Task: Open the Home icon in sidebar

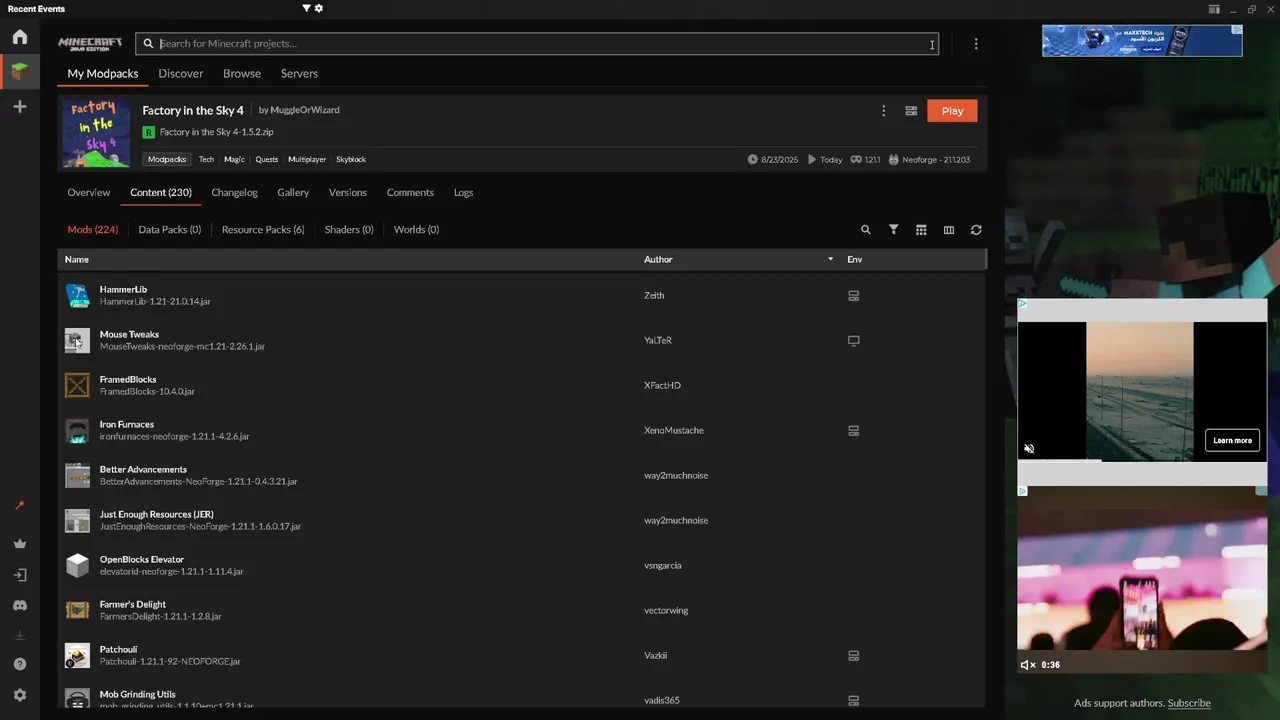Action: 20,37
